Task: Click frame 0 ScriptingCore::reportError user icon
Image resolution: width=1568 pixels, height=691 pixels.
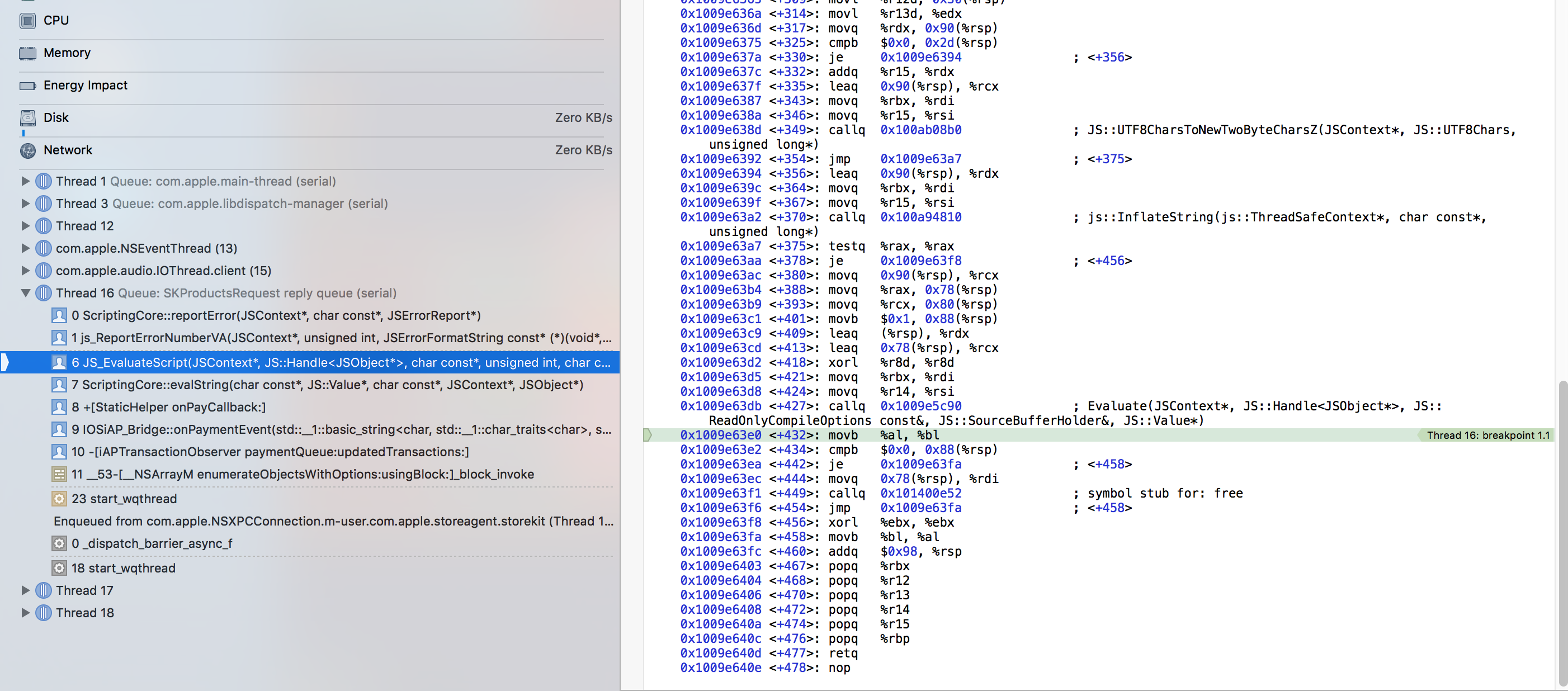Action: click(x=59, y=316)
